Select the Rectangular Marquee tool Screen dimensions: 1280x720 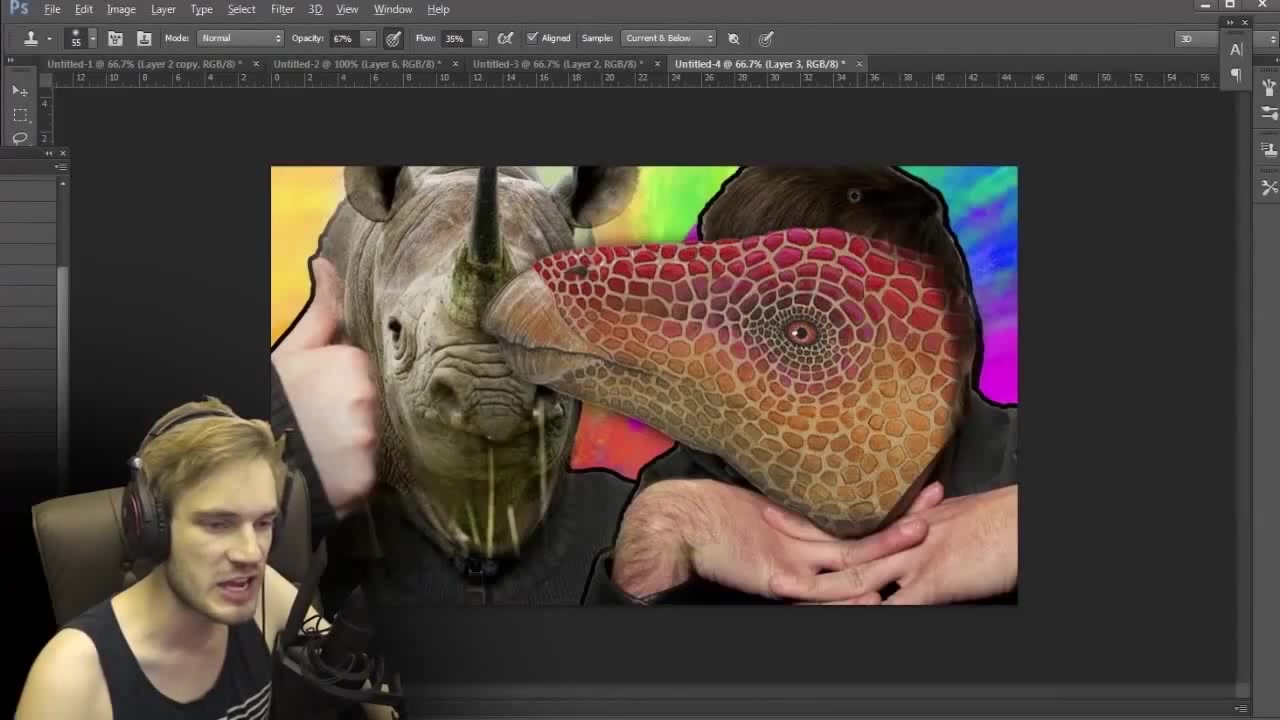[20, 115]
